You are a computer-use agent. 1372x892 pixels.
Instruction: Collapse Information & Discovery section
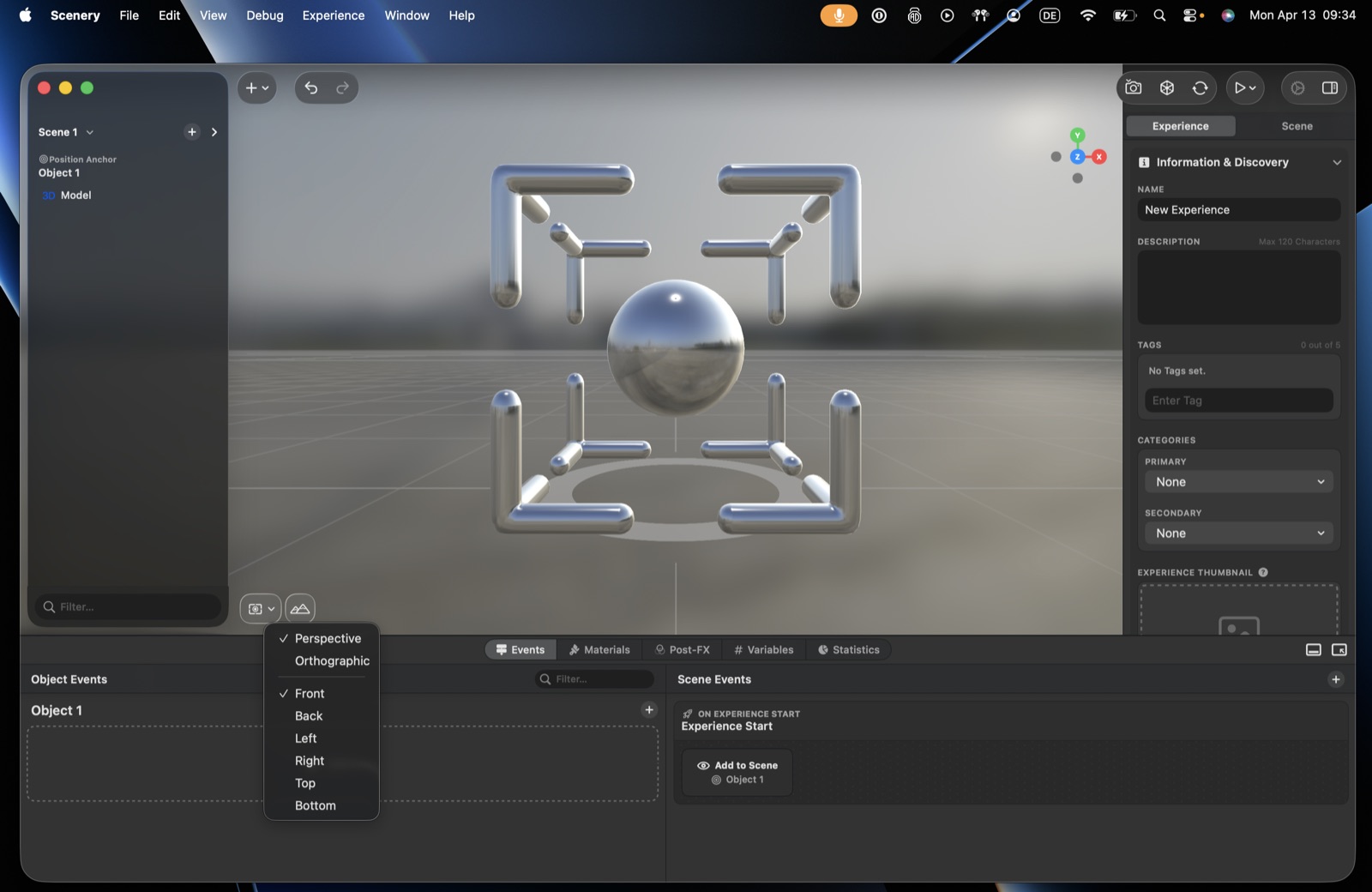1337,162
